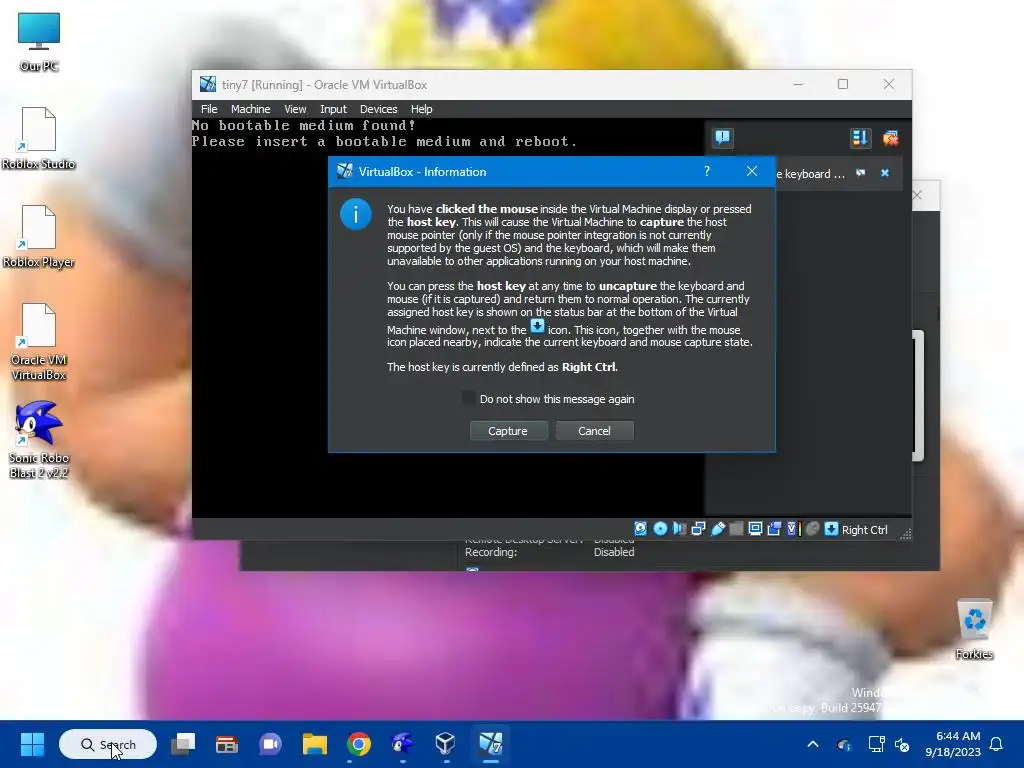Select the Sonic Robo Blast 2 shortcut
Screen dimensions: 1024x768
coord(39,440)
